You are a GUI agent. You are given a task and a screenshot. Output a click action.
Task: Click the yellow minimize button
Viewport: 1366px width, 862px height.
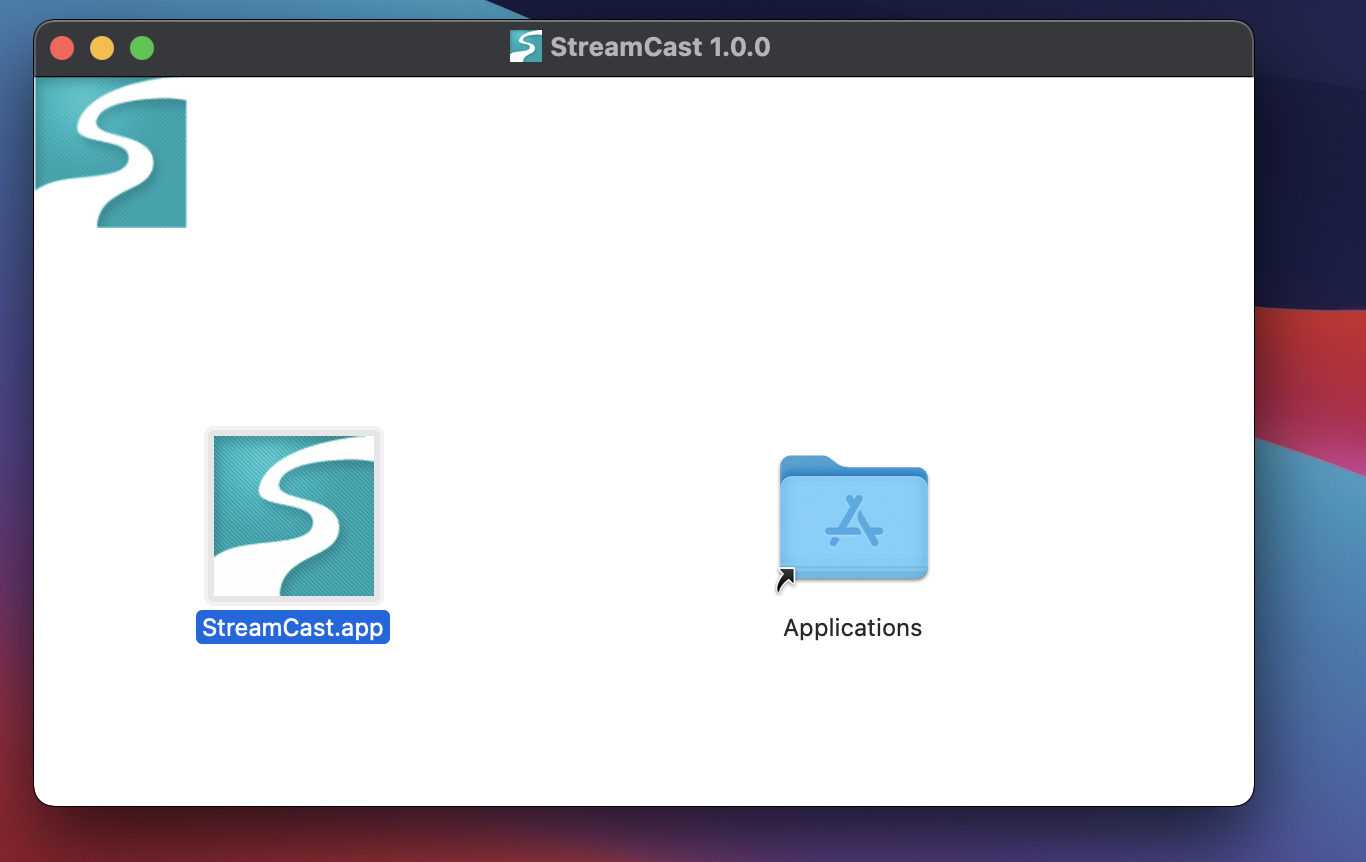click(101, 47)
